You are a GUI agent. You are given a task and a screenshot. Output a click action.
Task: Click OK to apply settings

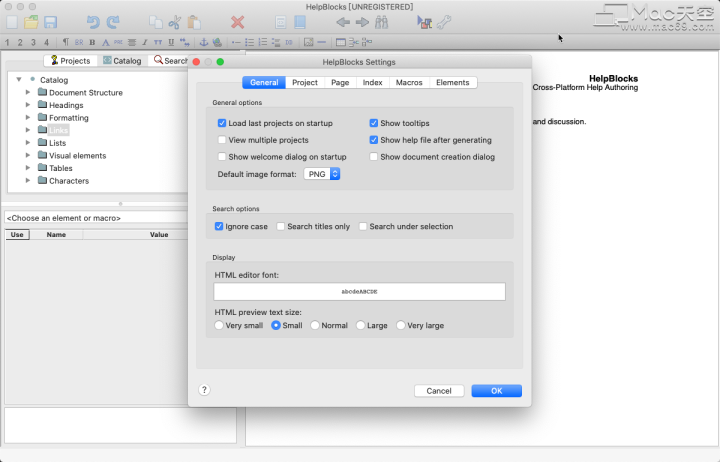496,391
